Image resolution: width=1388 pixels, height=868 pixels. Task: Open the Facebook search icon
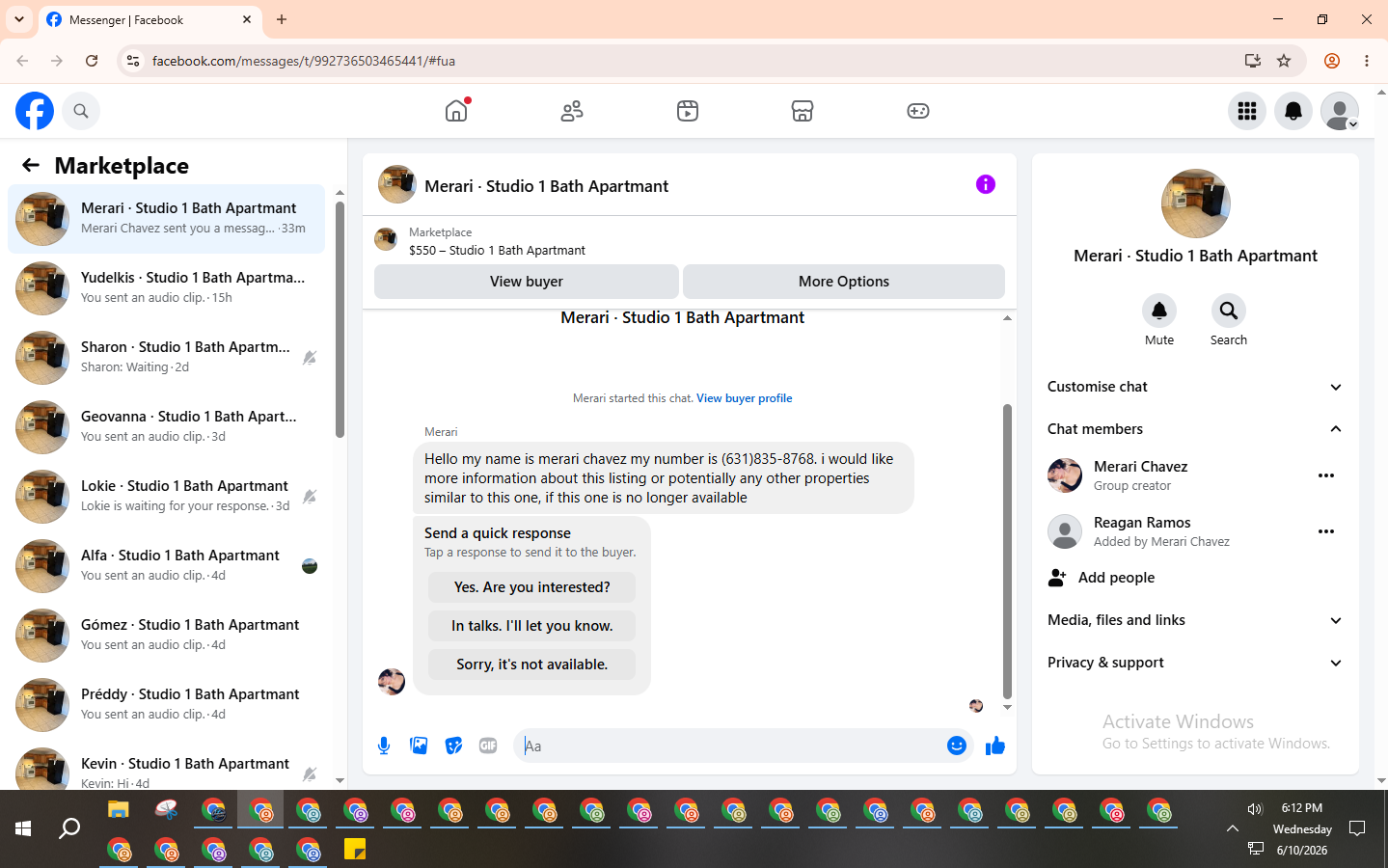coord(81,111)
